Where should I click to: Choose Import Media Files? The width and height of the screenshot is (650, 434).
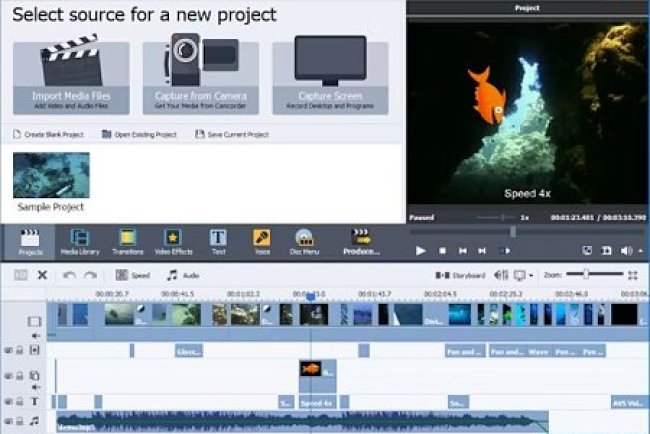point(71,78)
